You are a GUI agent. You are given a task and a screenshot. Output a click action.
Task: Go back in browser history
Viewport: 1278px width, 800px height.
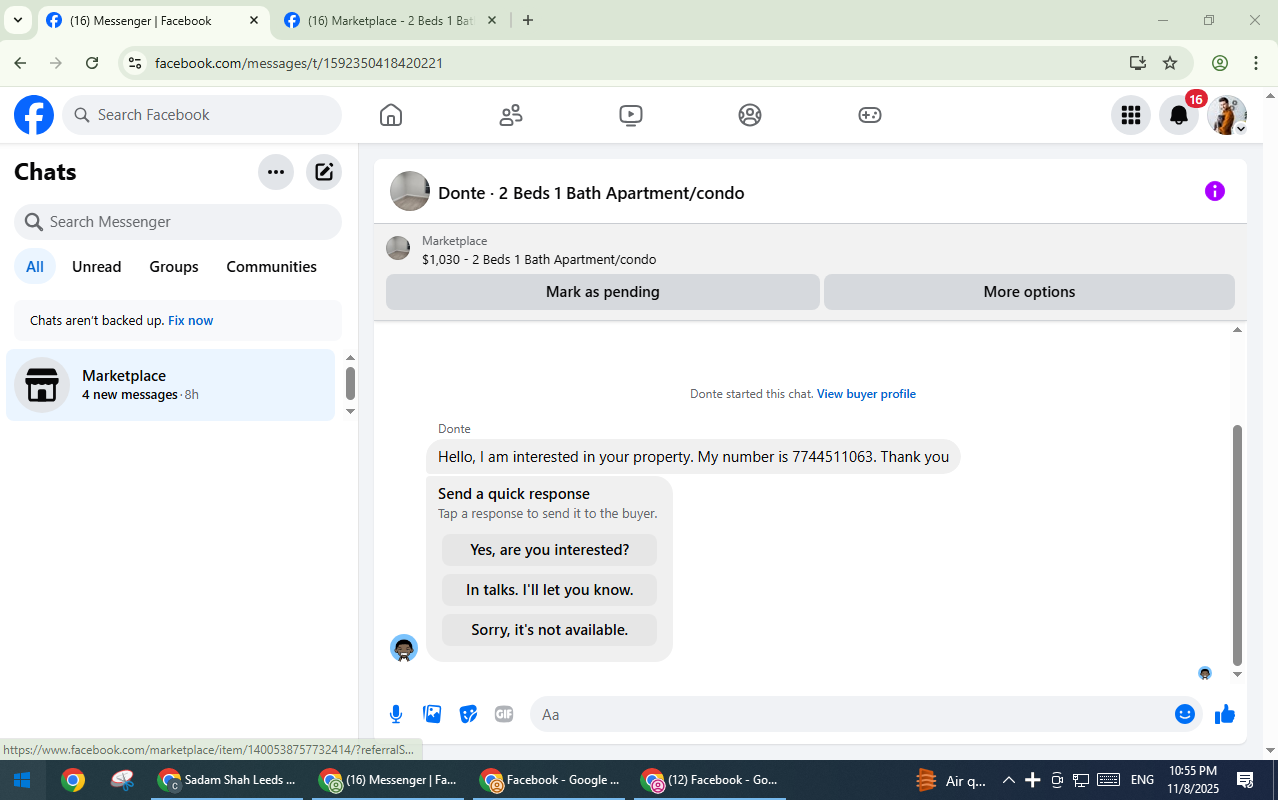(20, 63)
